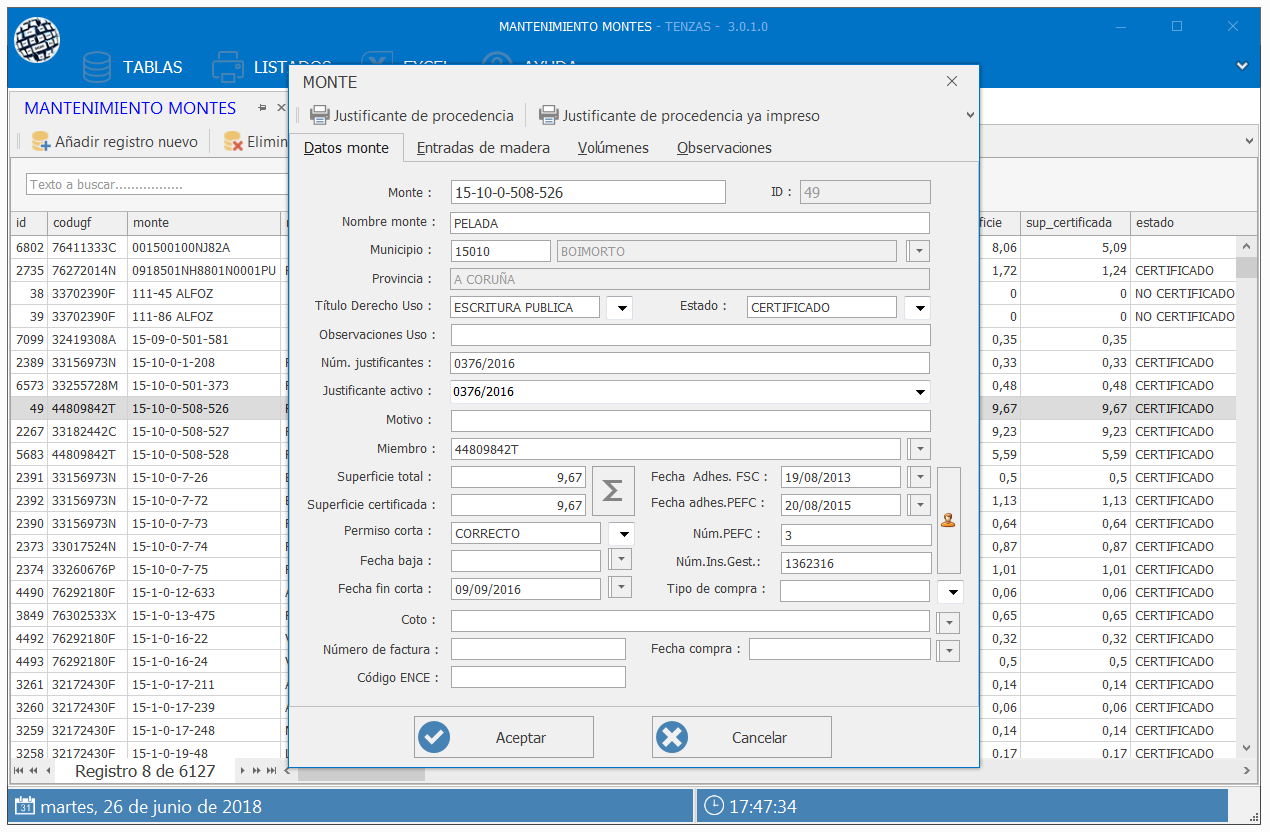1270x832 pixels.
Task: Click the Nombre monte input field
Action: 690,223
